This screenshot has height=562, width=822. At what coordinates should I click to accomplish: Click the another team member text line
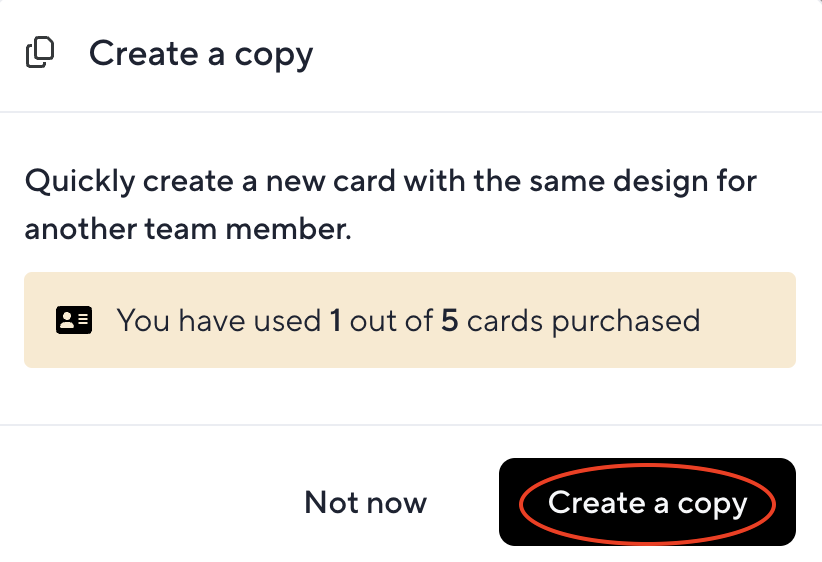coord(188,229)
